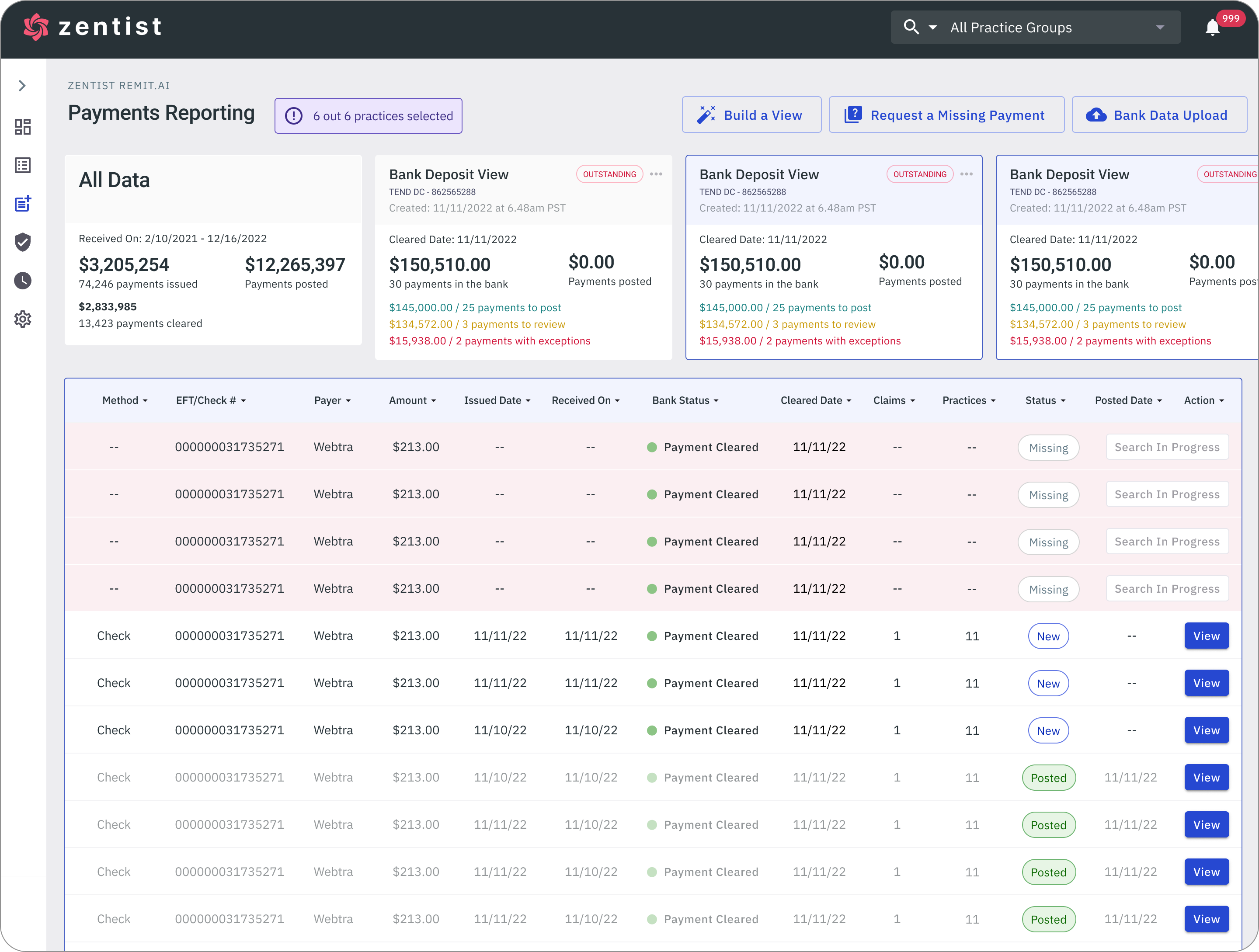Image resolution: width=1259 pixels, height=952 pixels.
Task: Click the Build a View button
Action: (751, 115)
